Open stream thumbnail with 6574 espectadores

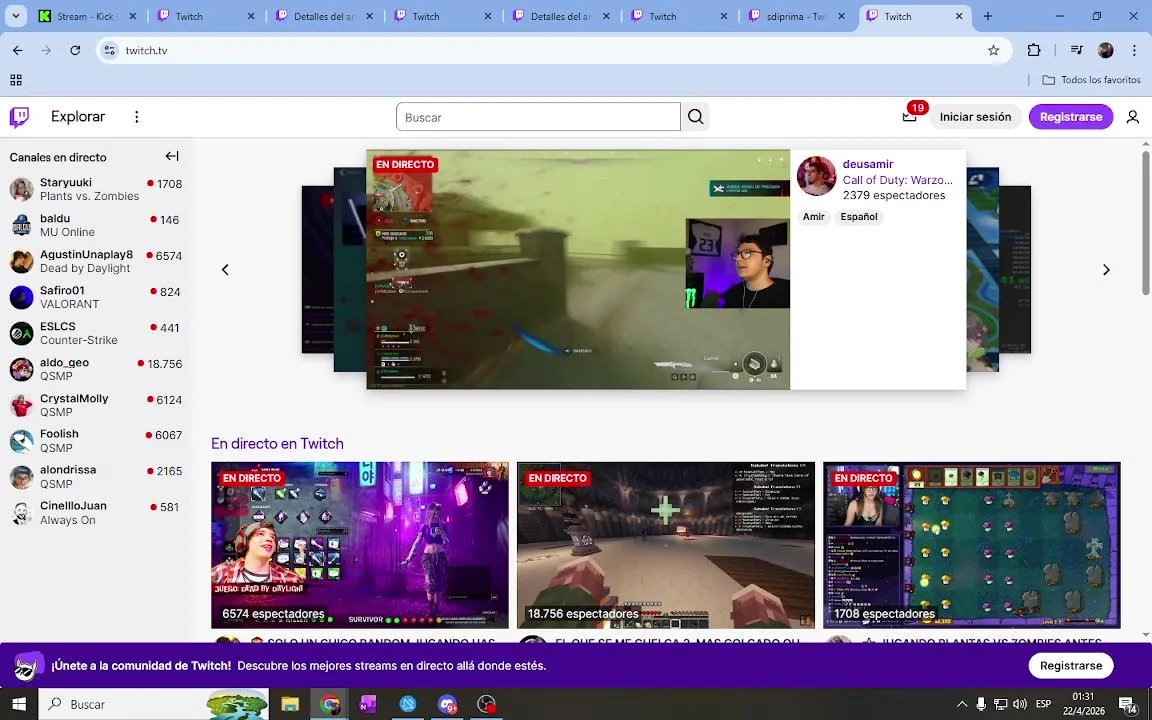360,545
